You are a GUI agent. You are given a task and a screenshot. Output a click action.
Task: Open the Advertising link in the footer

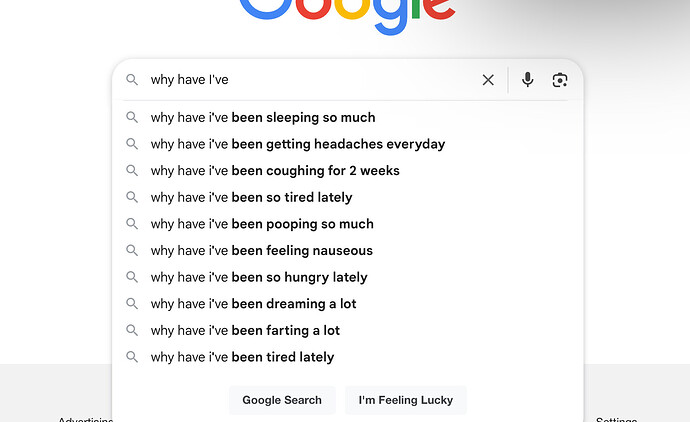pos(86,420)
